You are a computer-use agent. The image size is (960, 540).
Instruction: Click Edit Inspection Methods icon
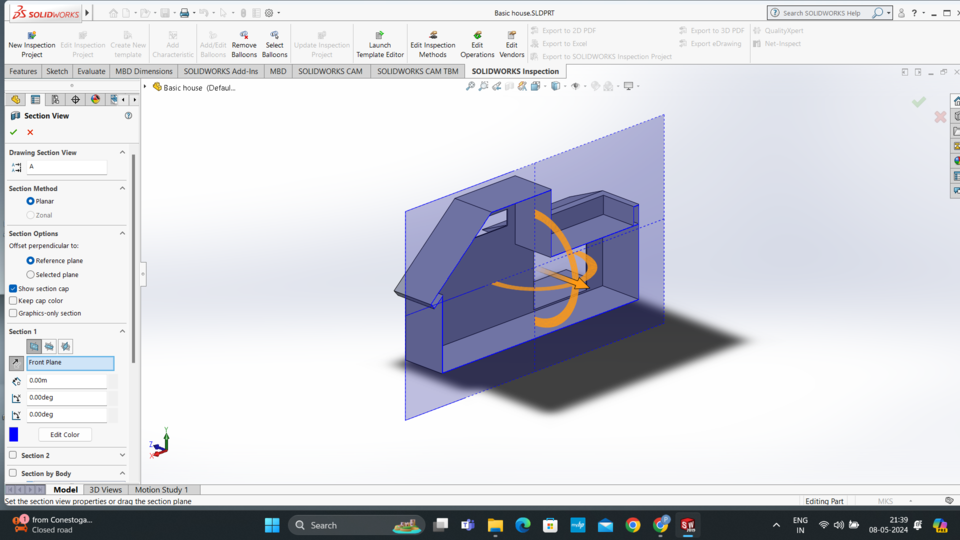[x=433, y=36]
